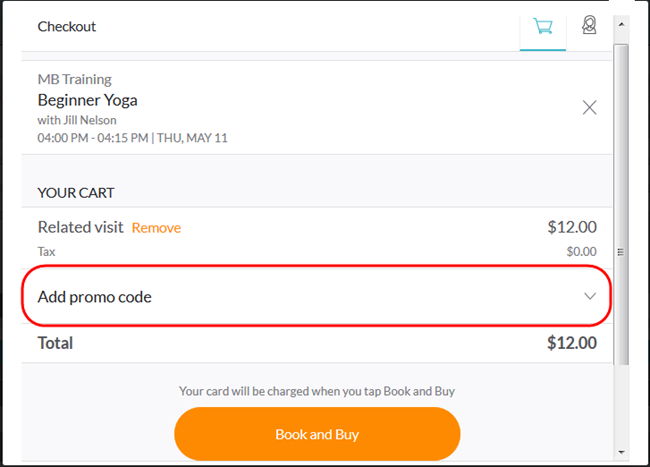
Task: Click the Remove link beside Related visit
Action: tap(156, 228)
